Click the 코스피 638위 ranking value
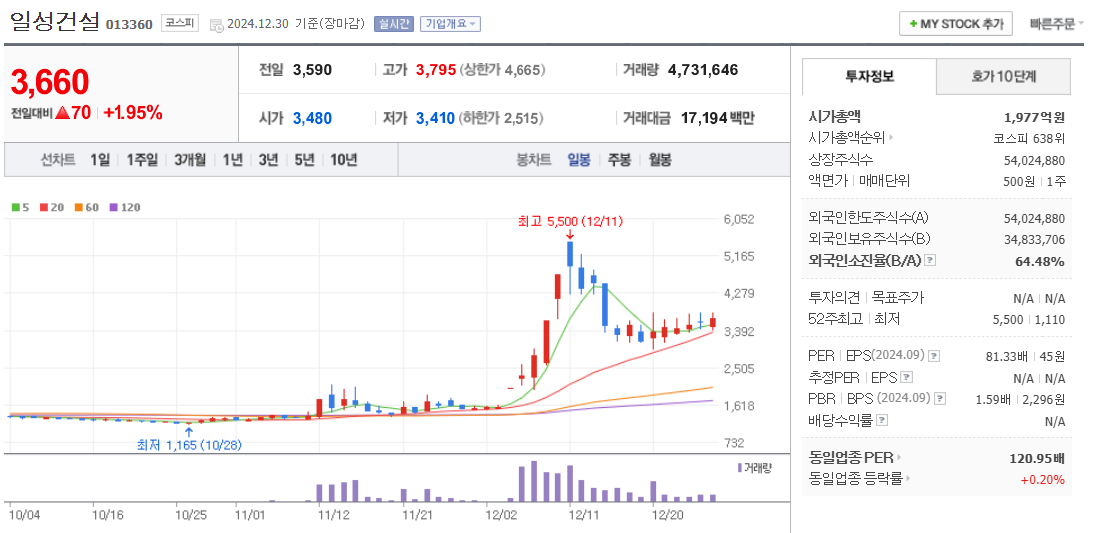 [1029, 138]
